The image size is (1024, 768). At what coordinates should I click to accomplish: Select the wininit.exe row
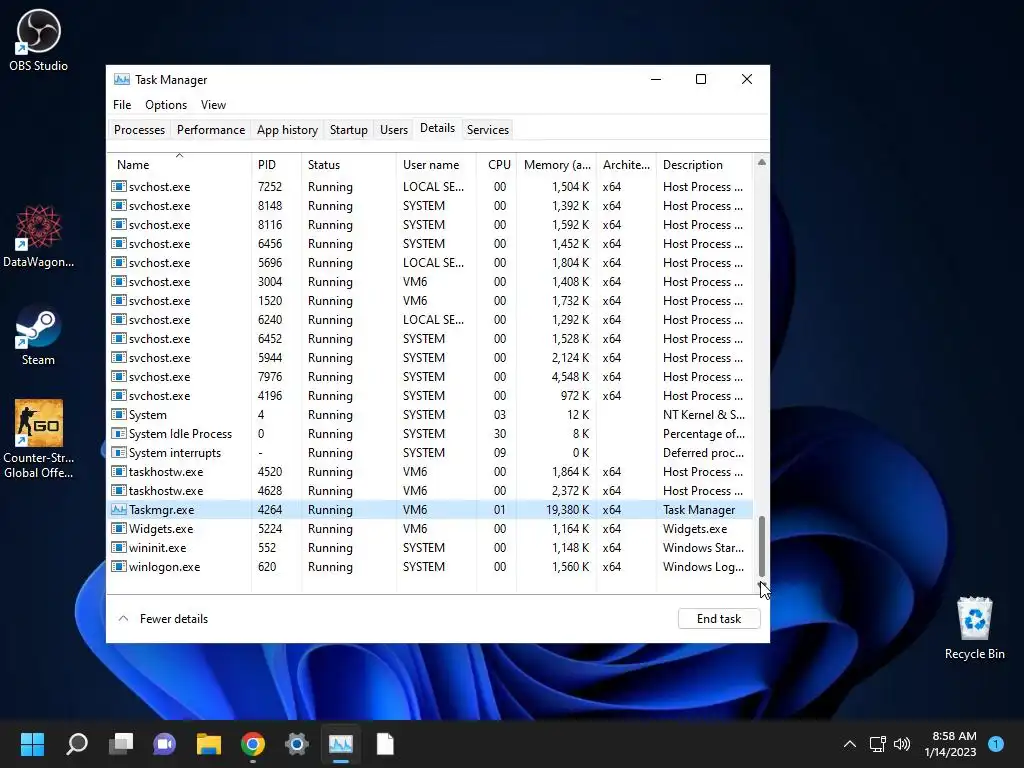[x=430, y=548]
